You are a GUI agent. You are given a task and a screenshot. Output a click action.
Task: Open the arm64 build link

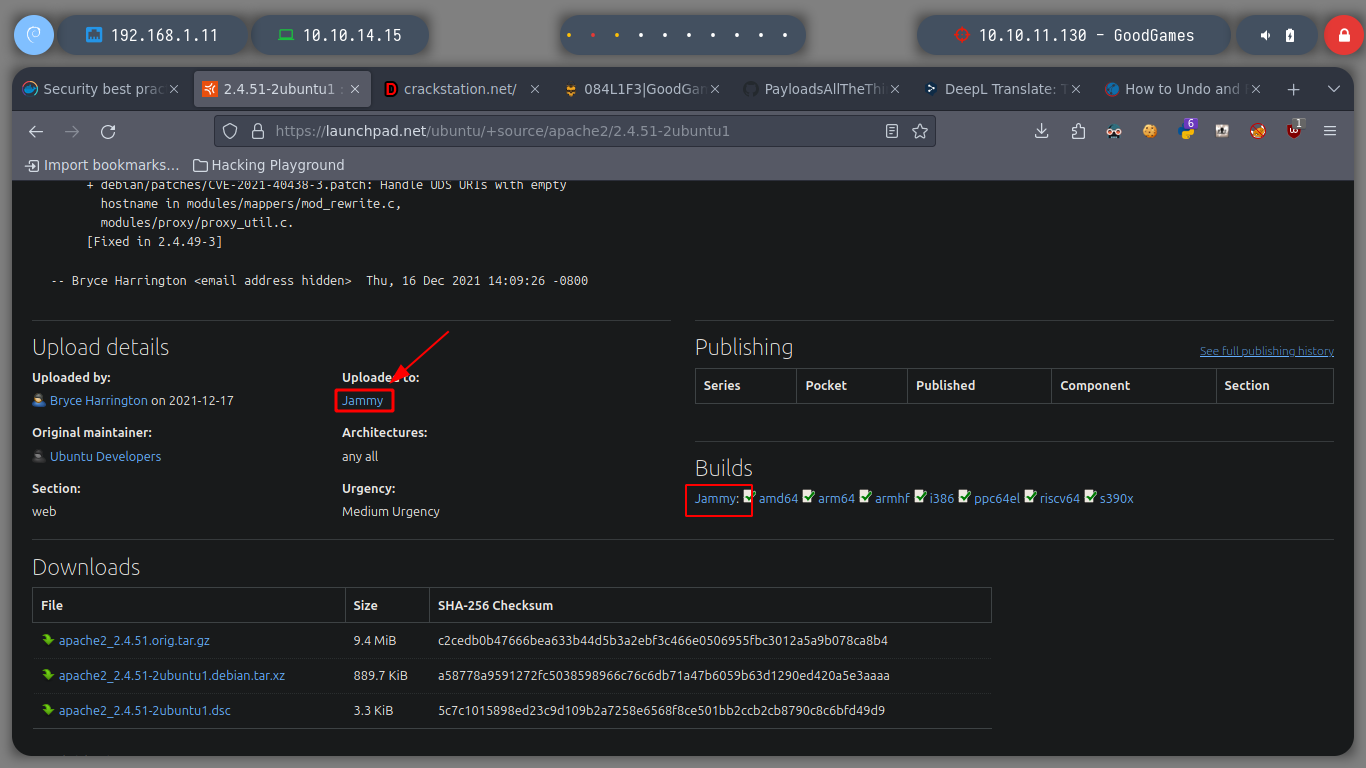pyautogui.click(x=837, y=498)
